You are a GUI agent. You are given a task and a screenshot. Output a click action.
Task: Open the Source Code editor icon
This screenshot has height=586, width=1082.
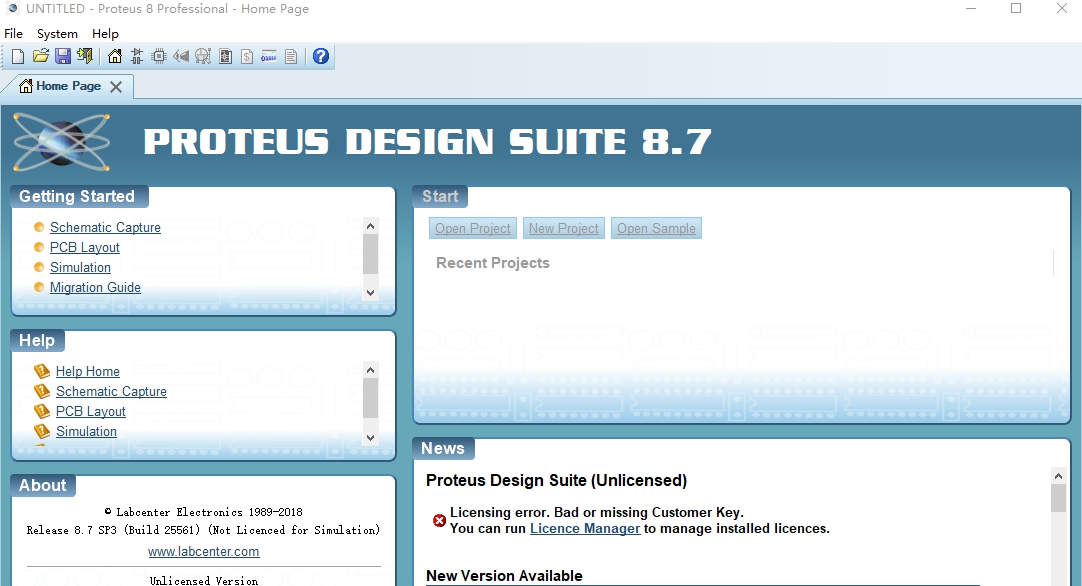pos(268,56)
